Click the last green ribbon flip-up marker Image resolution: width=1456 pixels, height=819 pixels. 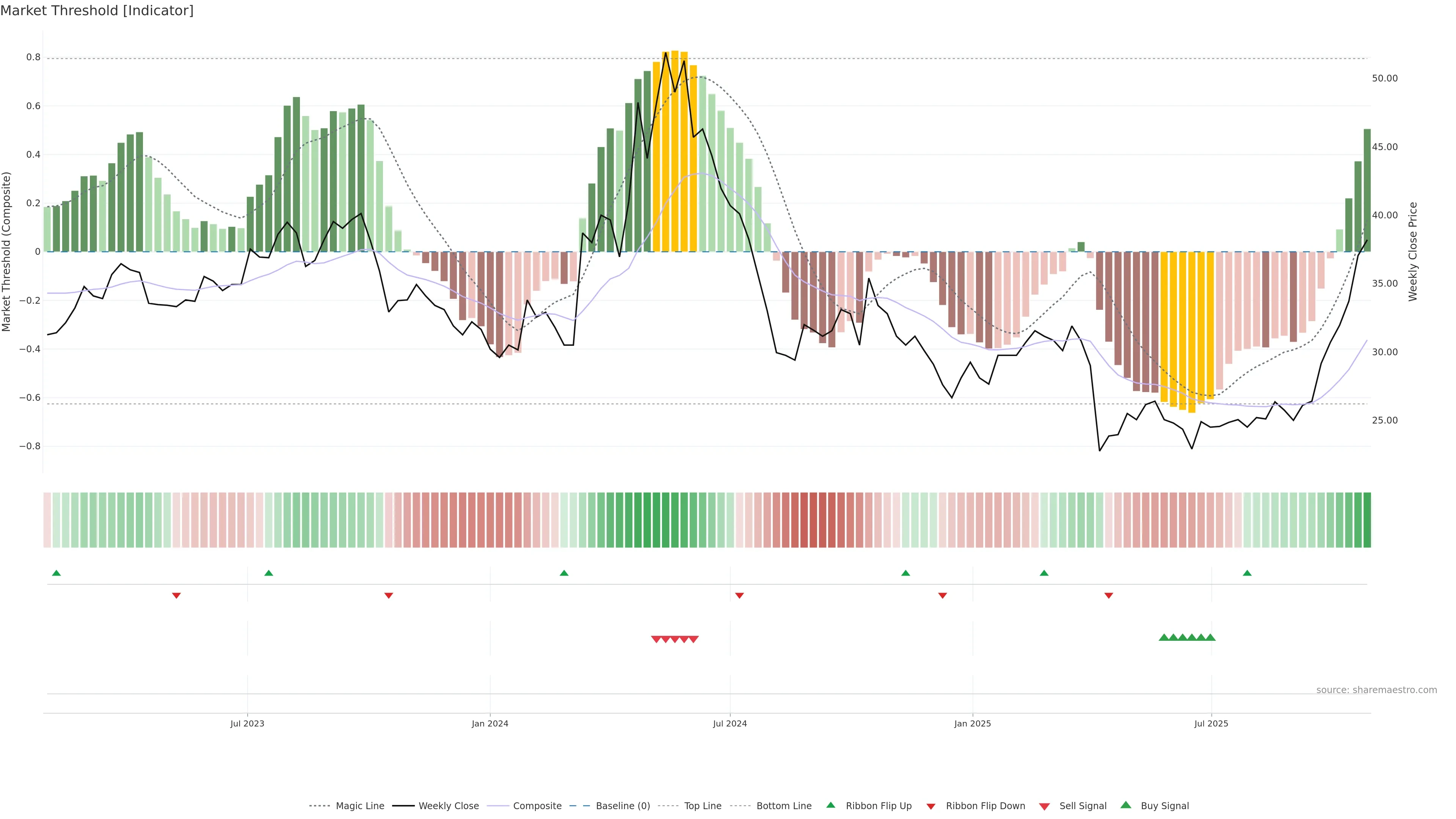(1247, 573)
